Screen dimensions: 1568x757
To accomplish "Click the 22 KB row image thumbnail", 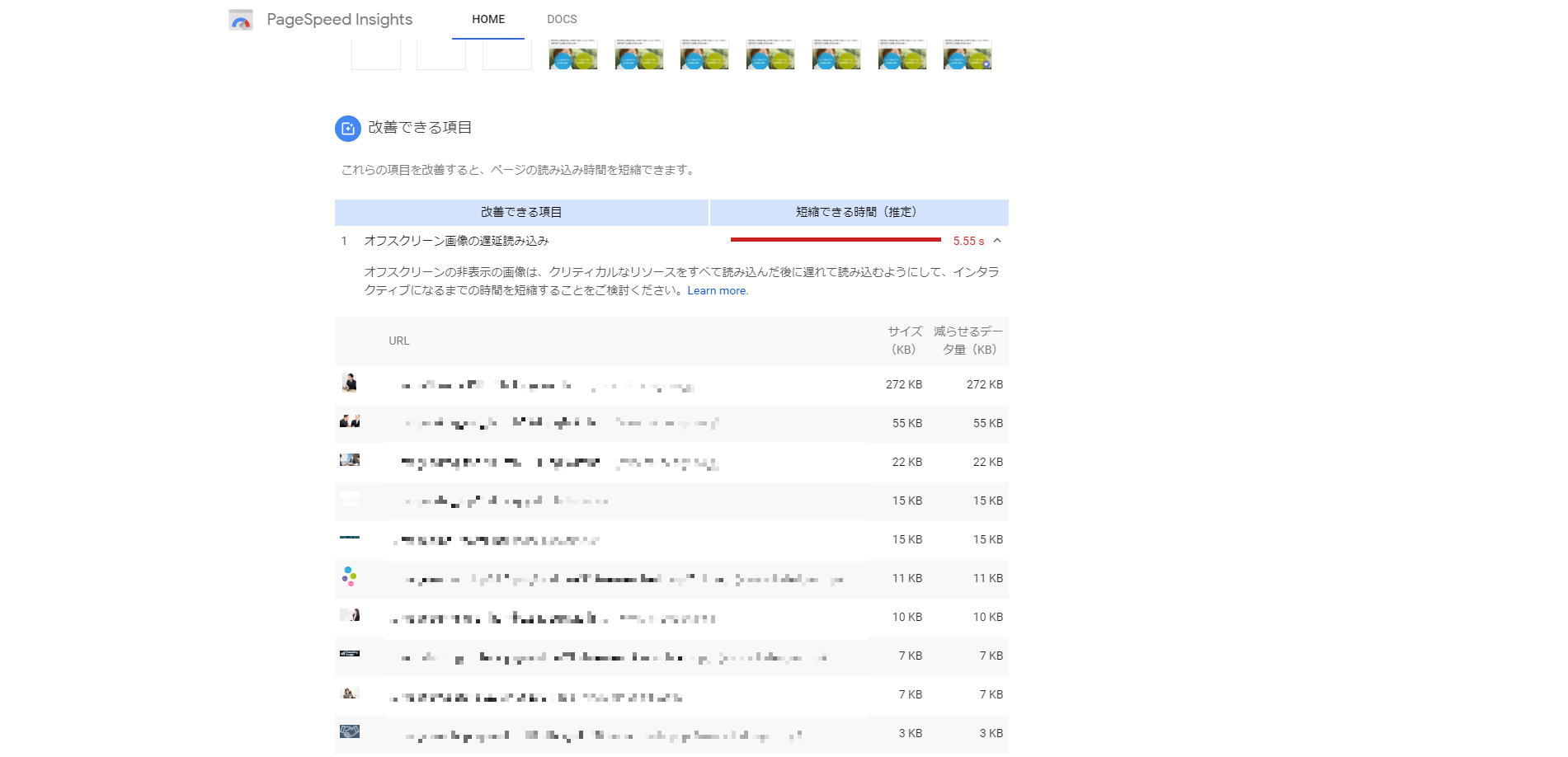I will click(350, 460).
